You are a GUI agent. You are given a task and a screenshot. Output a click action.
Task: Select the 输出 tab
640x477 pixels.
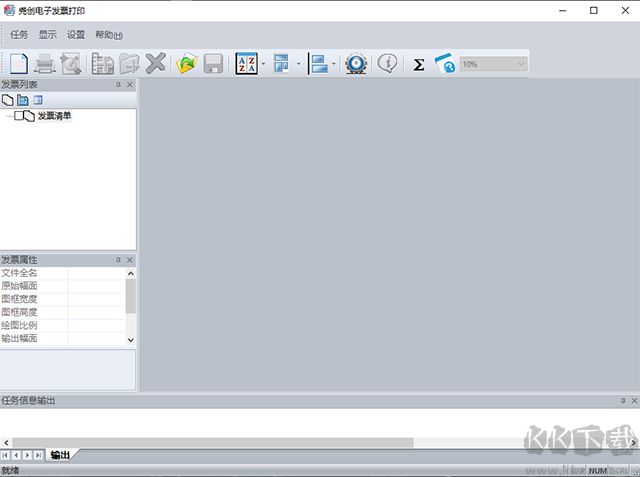click(60, 455)
